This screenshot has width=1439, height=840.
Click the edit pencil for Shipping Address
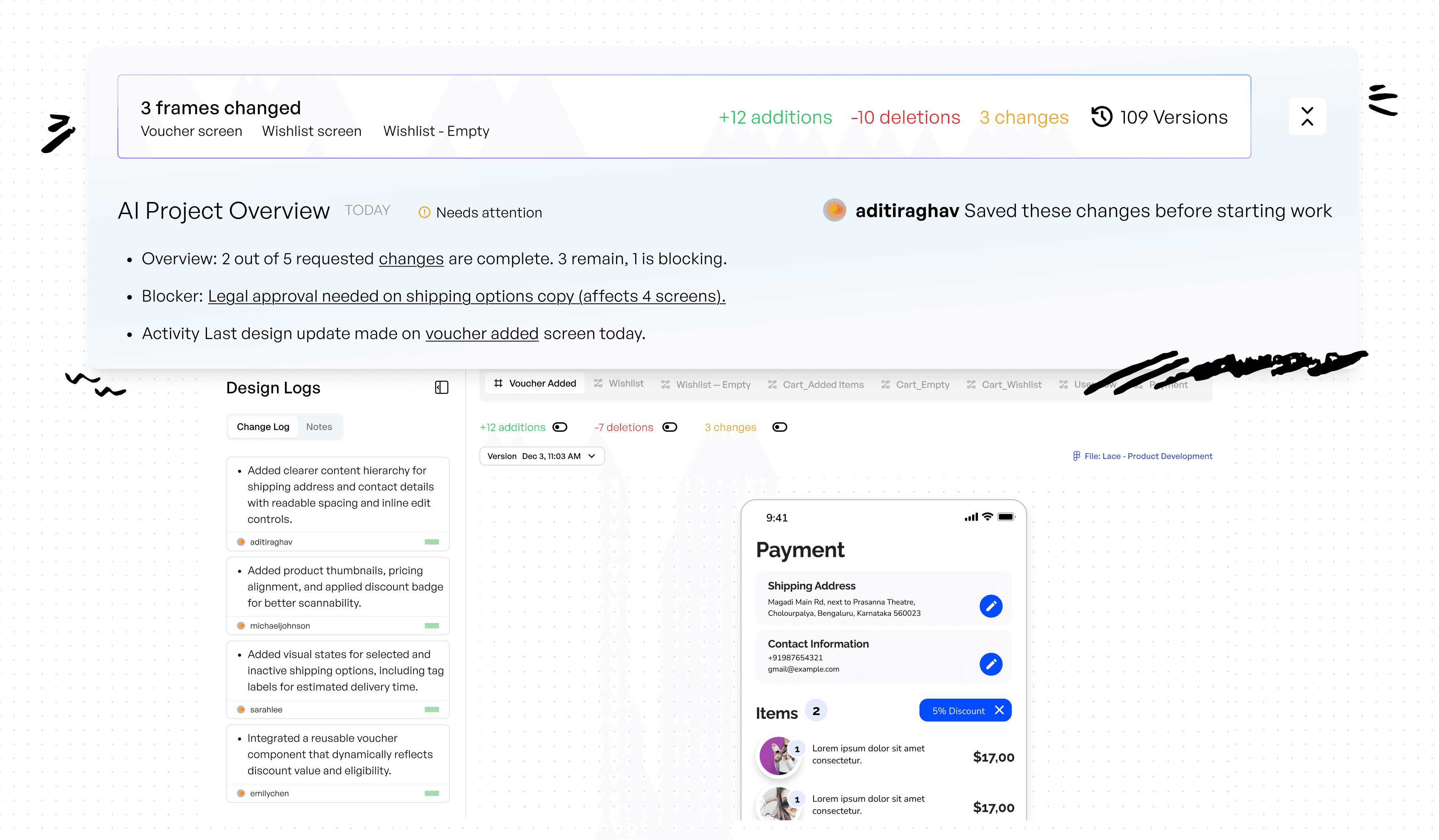(991, 606)
